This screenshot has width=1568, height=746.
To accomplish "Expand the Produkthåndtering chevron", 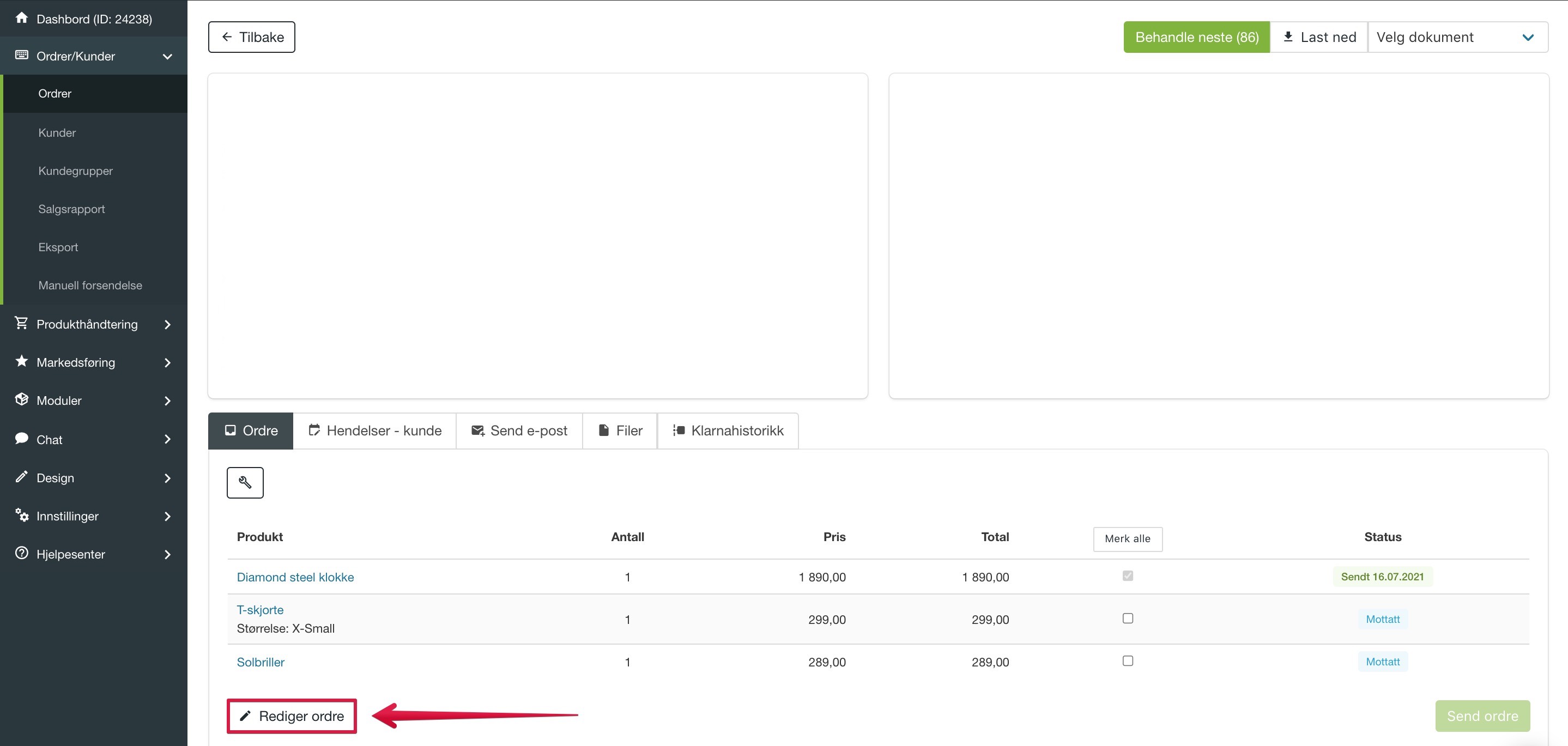I will (167, 324).
